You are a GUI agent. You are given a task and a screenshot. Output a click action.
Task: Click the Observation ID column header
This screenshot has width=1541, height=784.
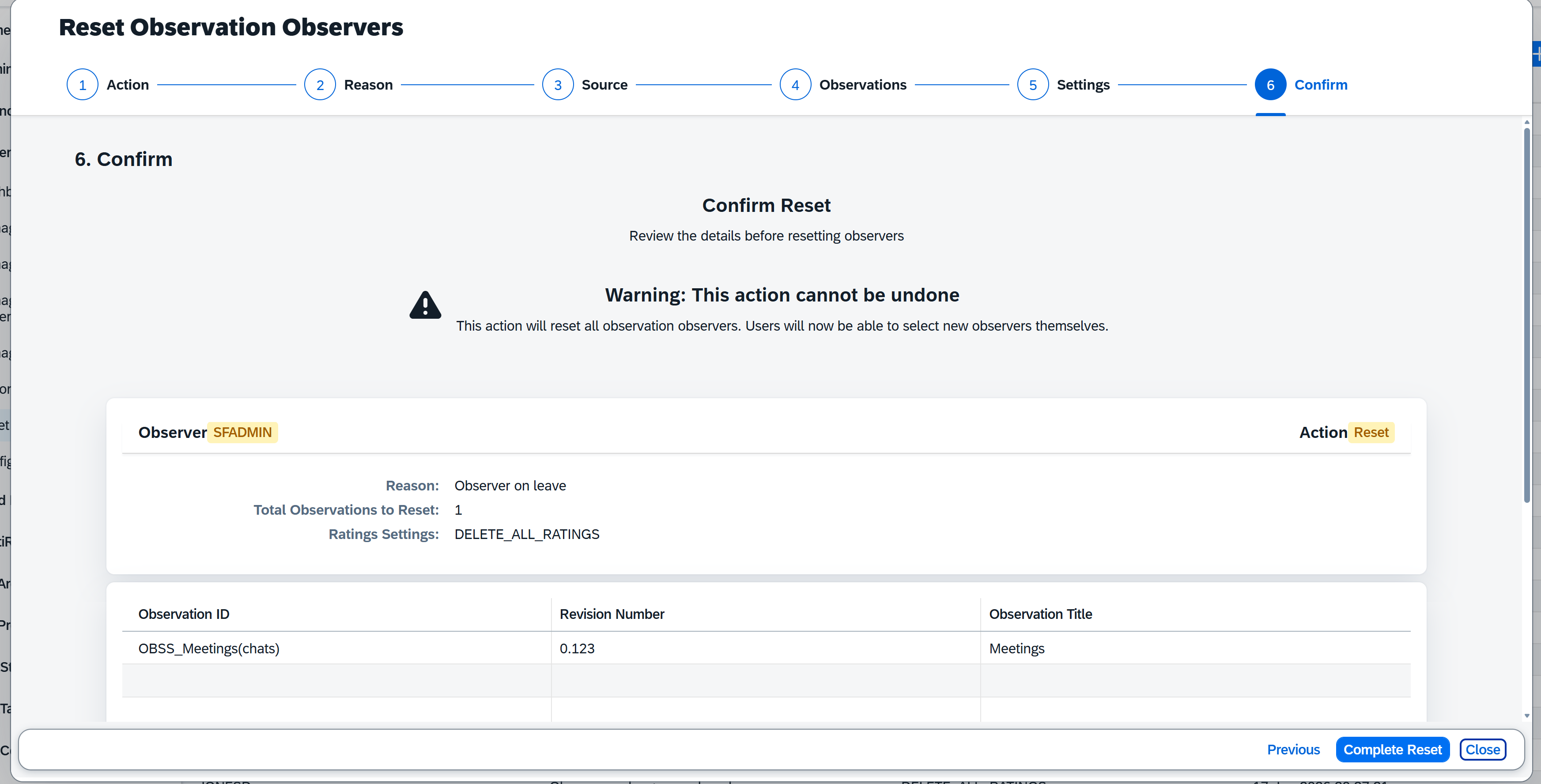184,614
